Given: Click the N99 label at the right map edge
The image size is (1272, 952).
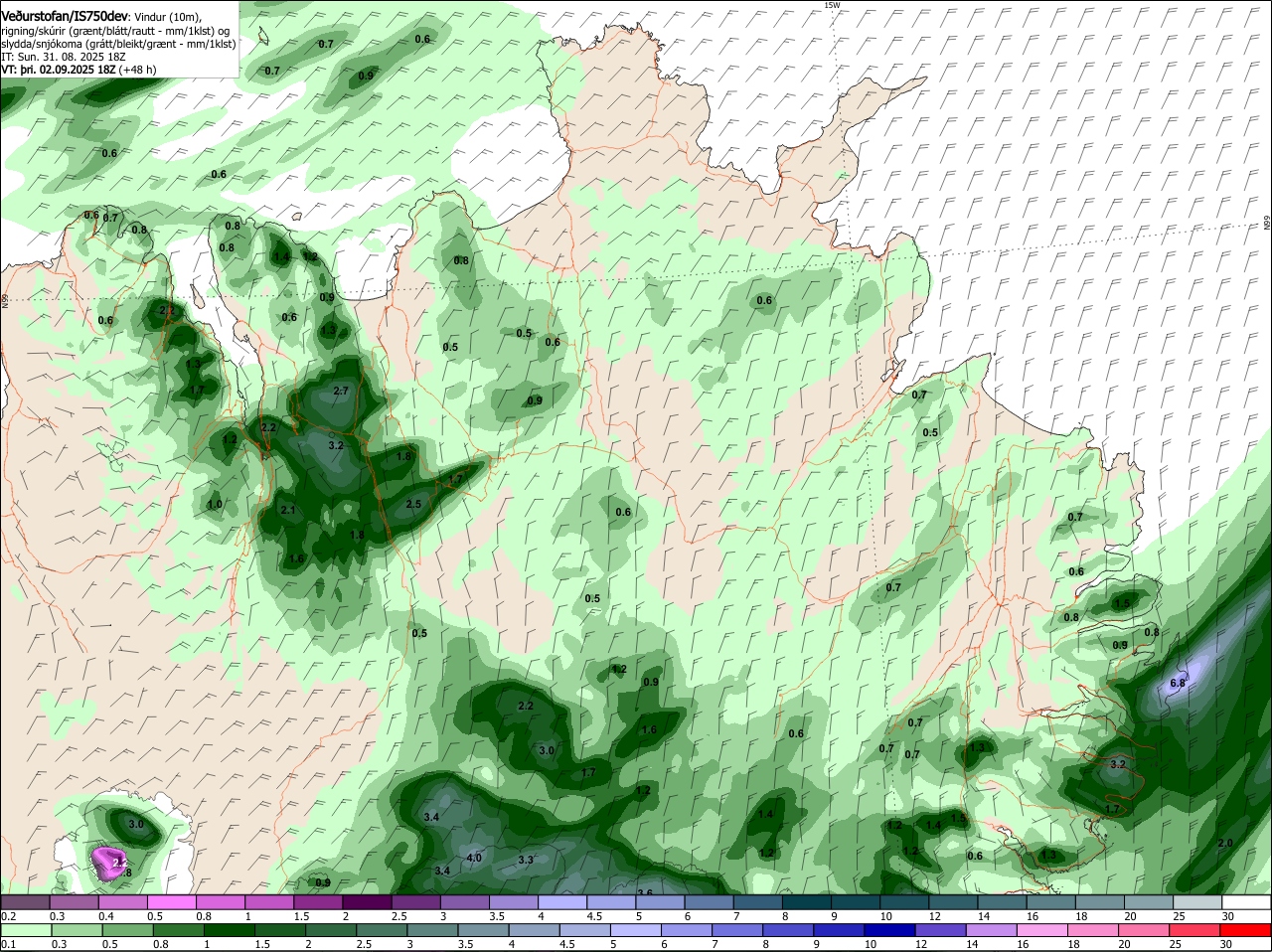Looking at the screenshot, I should point(1267,224).
